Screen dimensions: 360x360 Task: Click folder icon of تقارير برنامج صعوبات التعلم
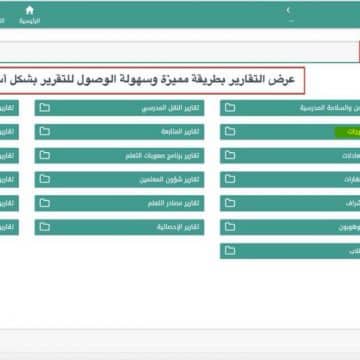click(x=45, y=156)
